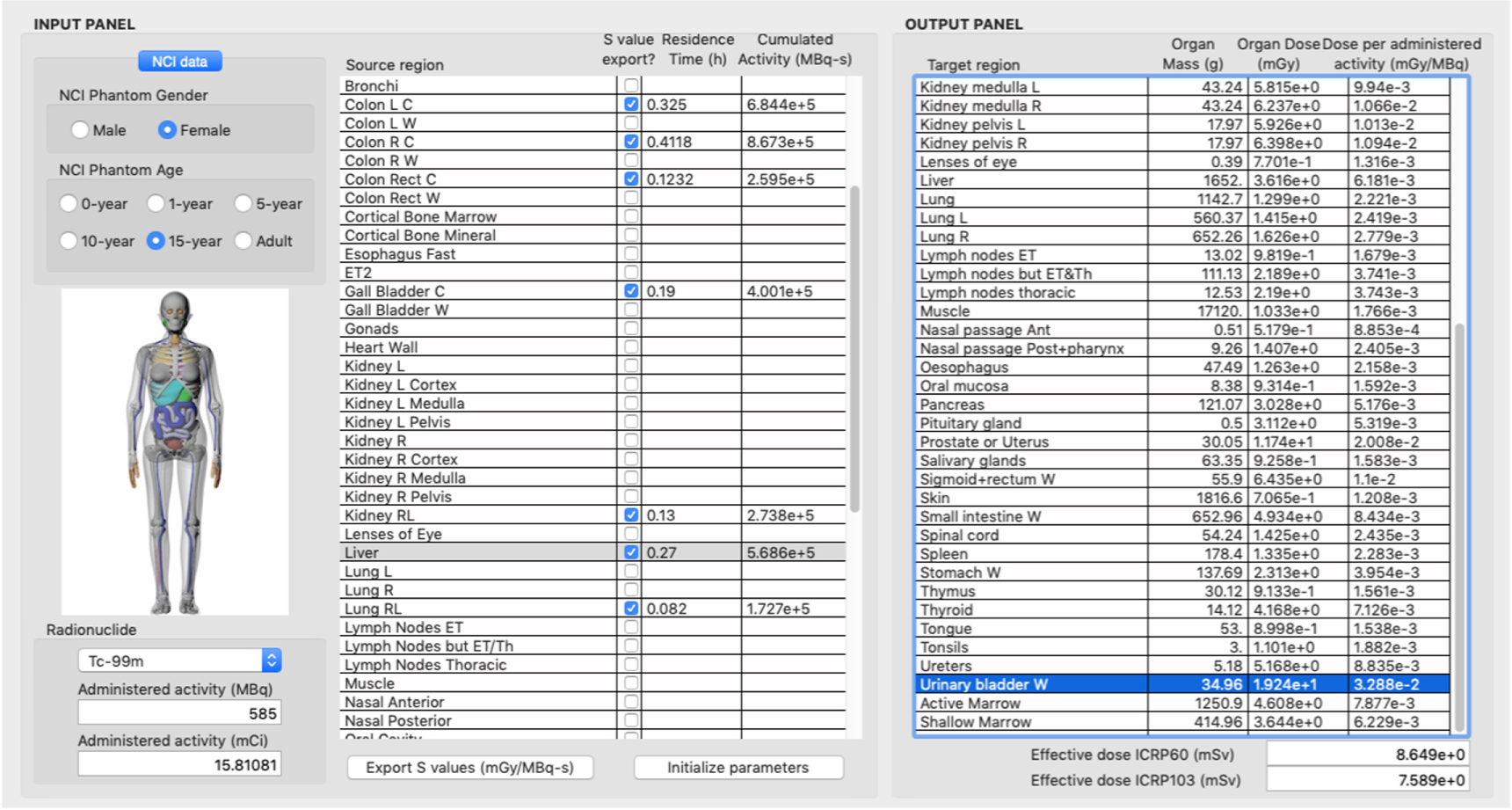Click the Effective dose ICRP103 value field
This screenshot has height=810, width=1512.
click(x=1367, y=780)
